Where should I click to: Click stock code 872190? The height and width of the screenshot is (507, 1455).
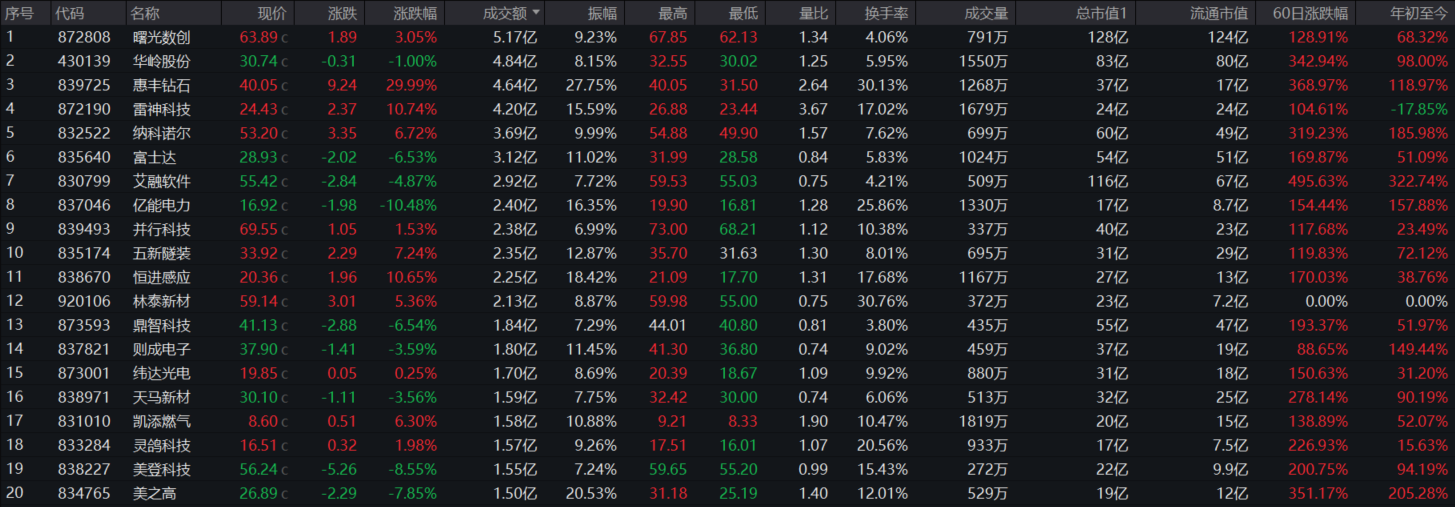[x=83, y=109]
